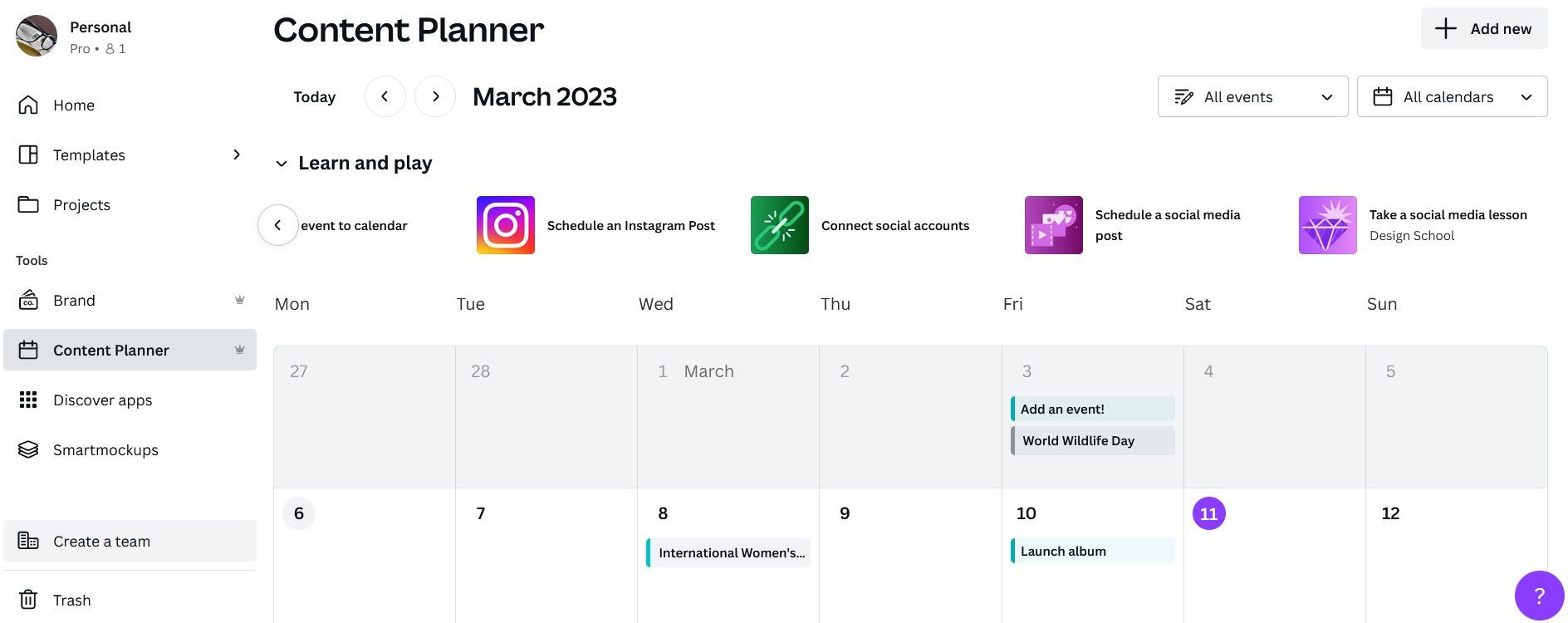Expand the Templates submenu arrow

click(237, 155)
